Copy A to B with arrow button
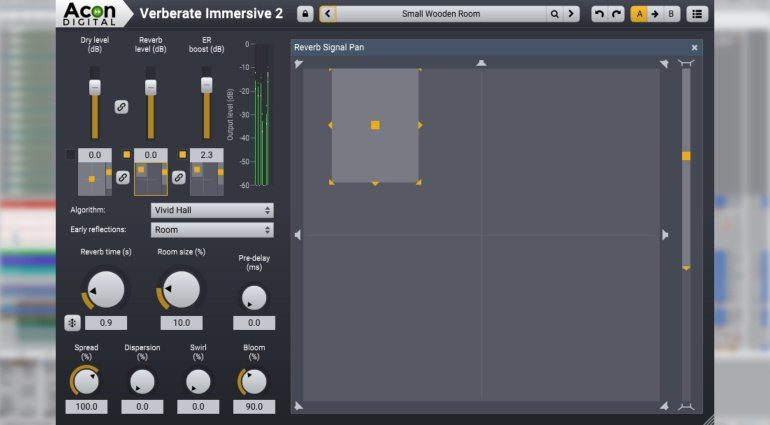The width and height of the screenshot is (770, 425). (x=655, y=14)
